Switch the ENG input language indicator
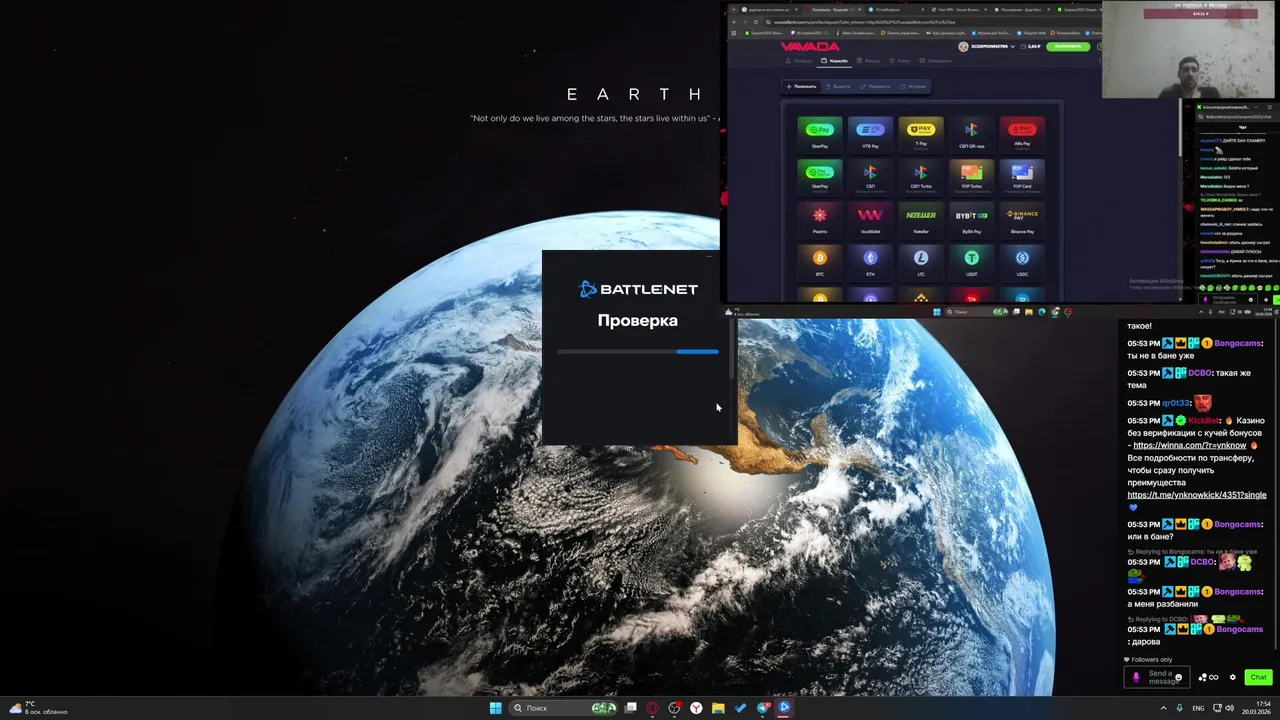This screenshot has height=720, width=1280. coord(1198,708)
